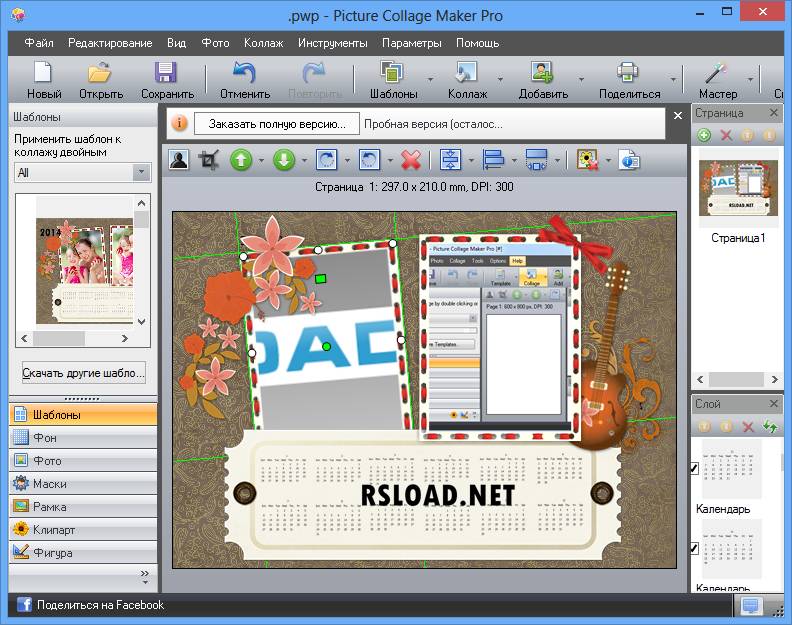This screenshot has width=792, height=625.
Task: Add new page with green plus
Action: coord(704,135)
